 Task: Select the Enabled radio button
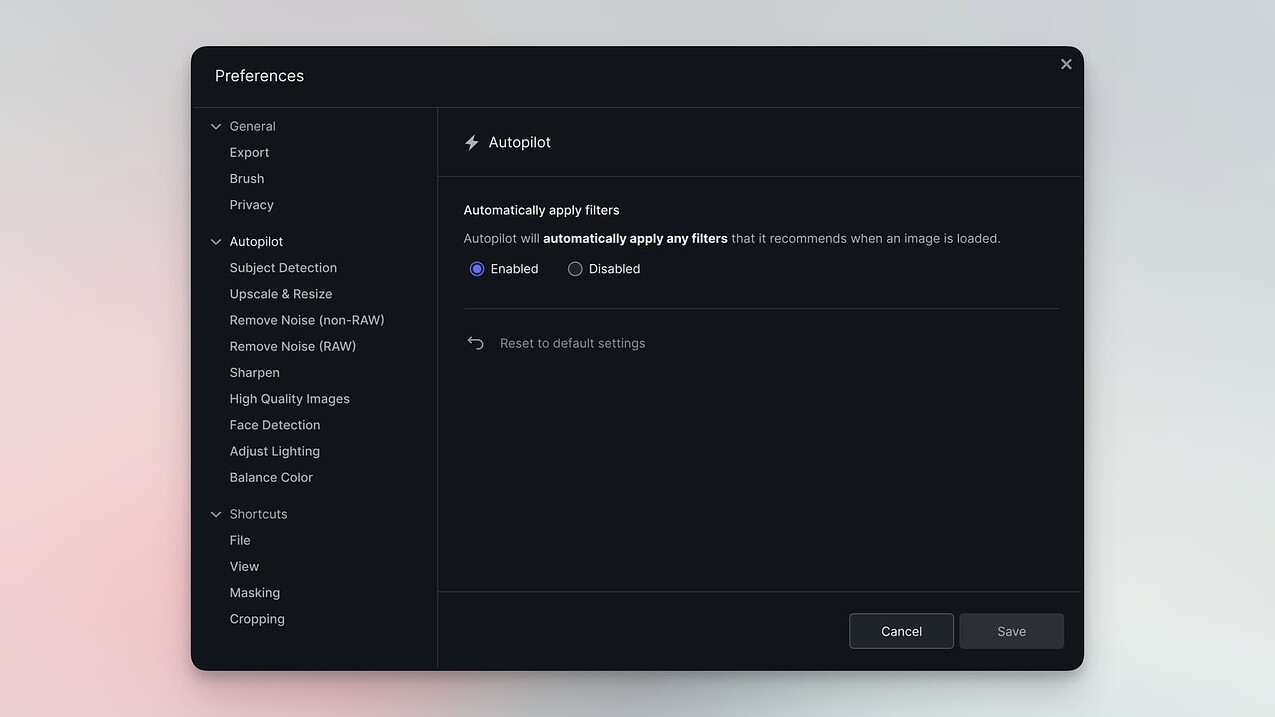click(476, 268)
